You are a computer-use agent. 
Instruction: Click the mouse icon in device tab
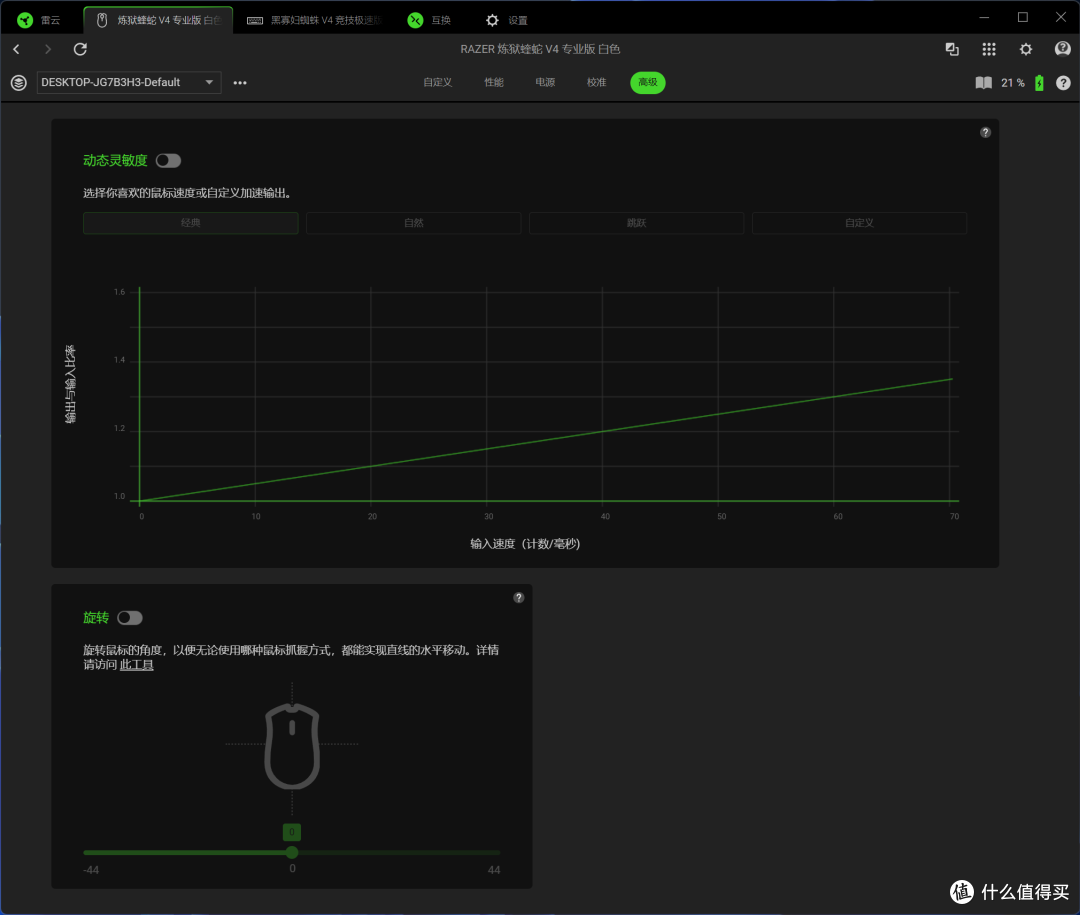tap(102, 20)
